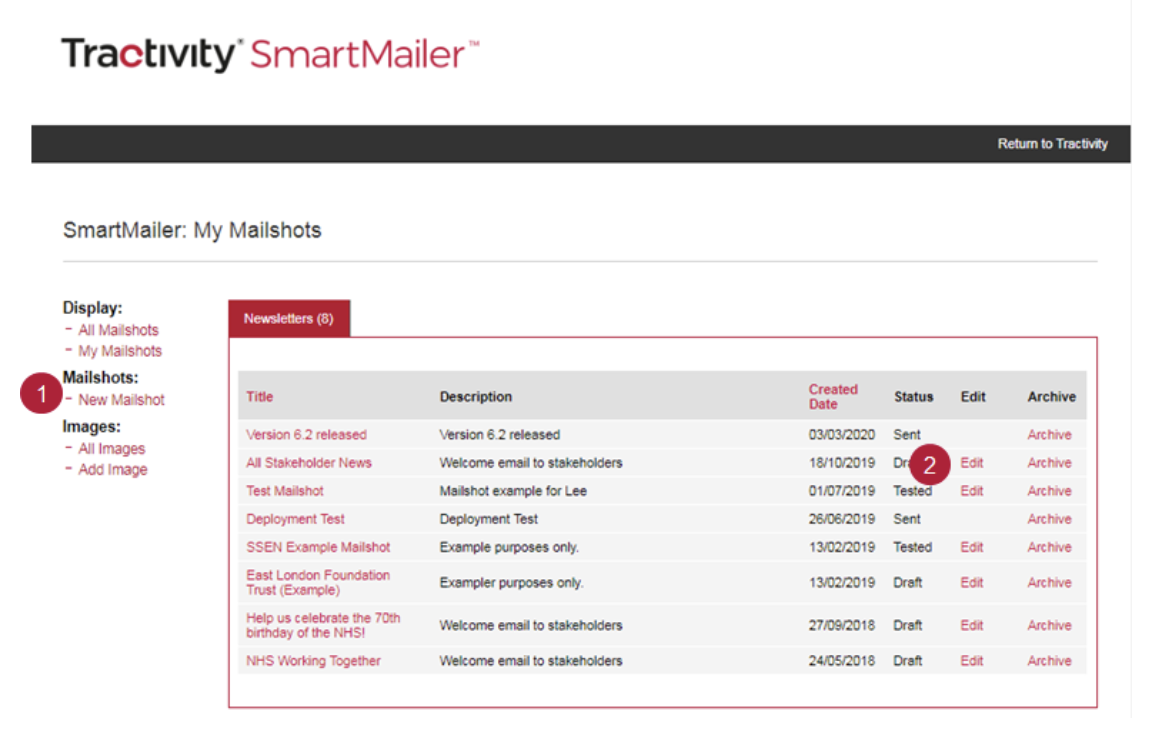Archive the Test Mailshot row

click(x=1050, y=491)
